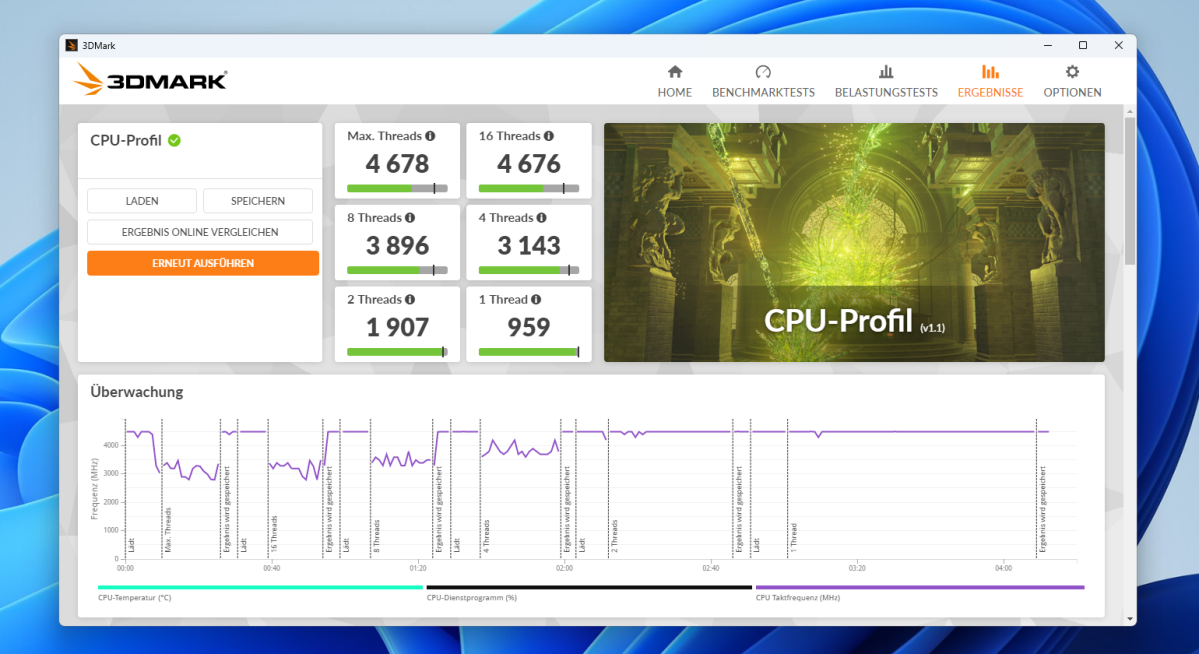Toggle the CPU-Temperatur (°C) legend line
This screenshot has height=654, width=1199.
point(260,587)
